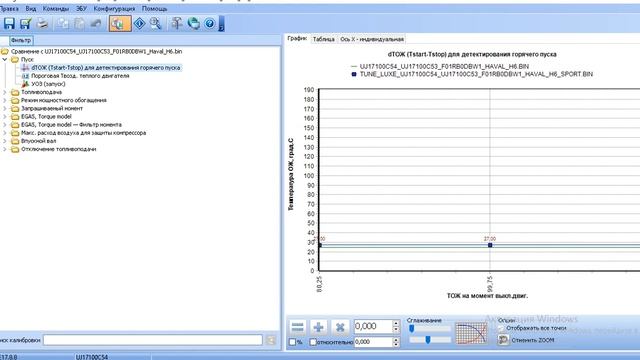The width and height of the screenshot is (640, 360).
Task: Click the magnifying glass search icon
Action: pos(156,24)
